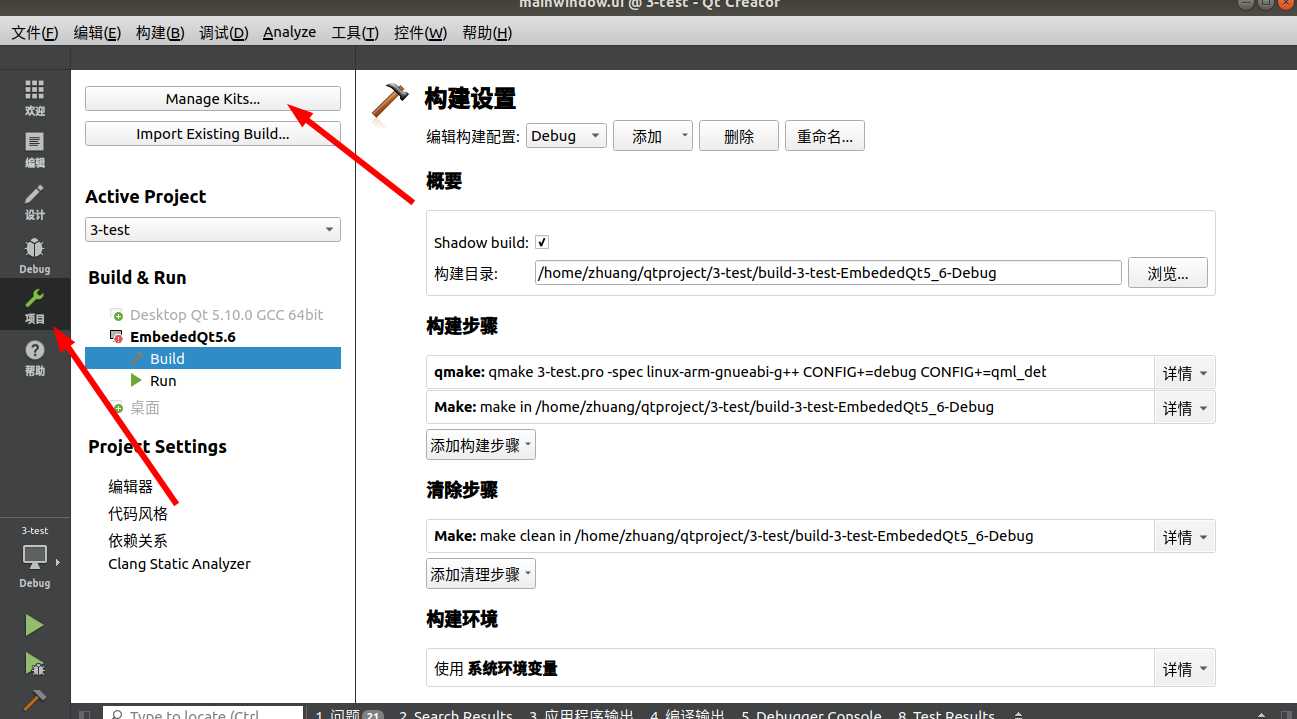Open the 8 Test Results pane

coord(947,714)
